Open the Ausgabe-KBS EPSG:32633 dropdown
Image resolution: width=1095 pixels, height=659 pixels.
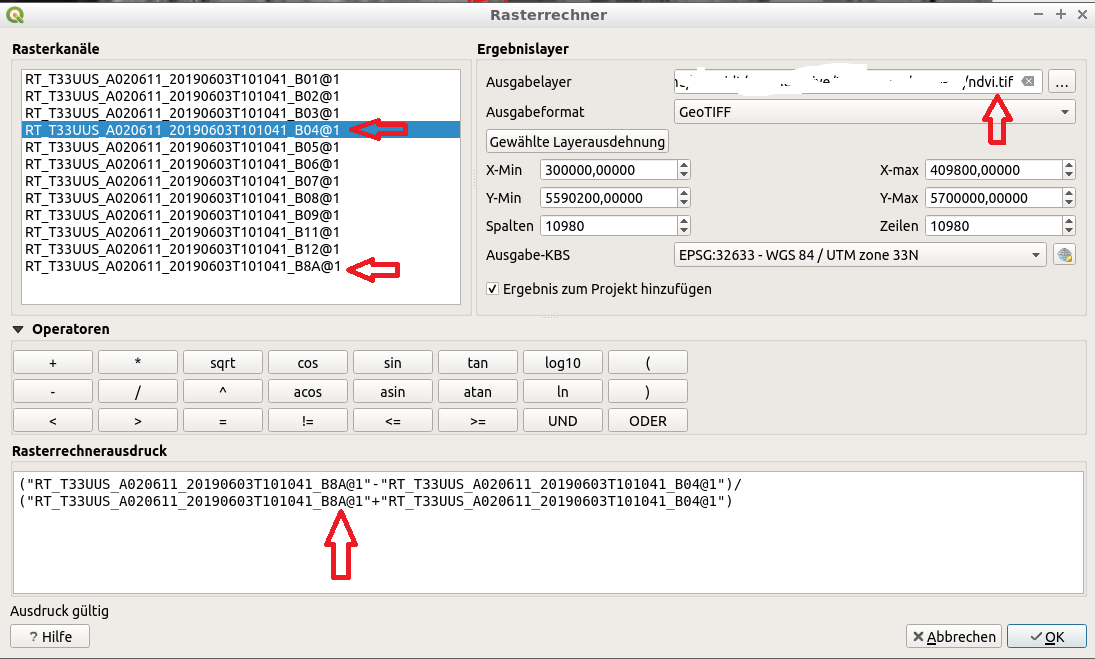(860, 255)
